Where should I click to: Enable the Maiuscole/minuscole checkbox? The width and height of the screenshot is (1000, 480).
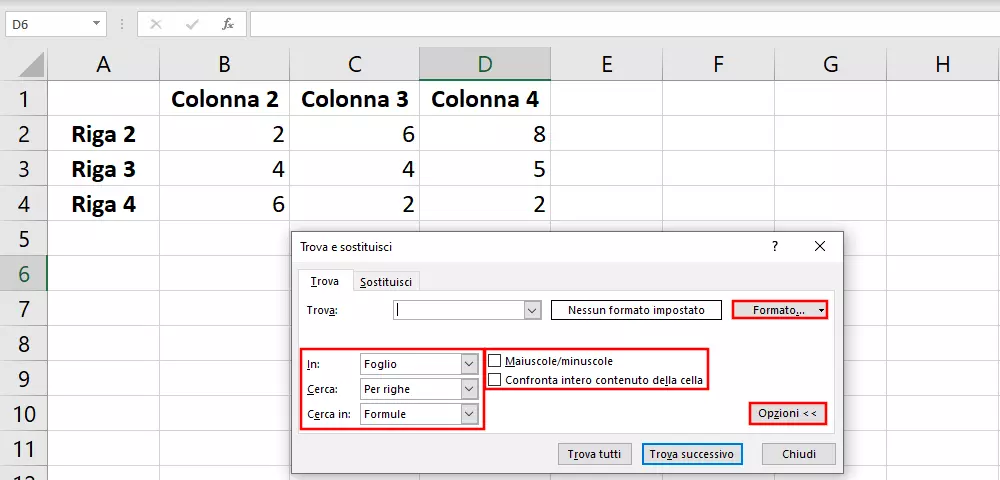coord(494,361)
